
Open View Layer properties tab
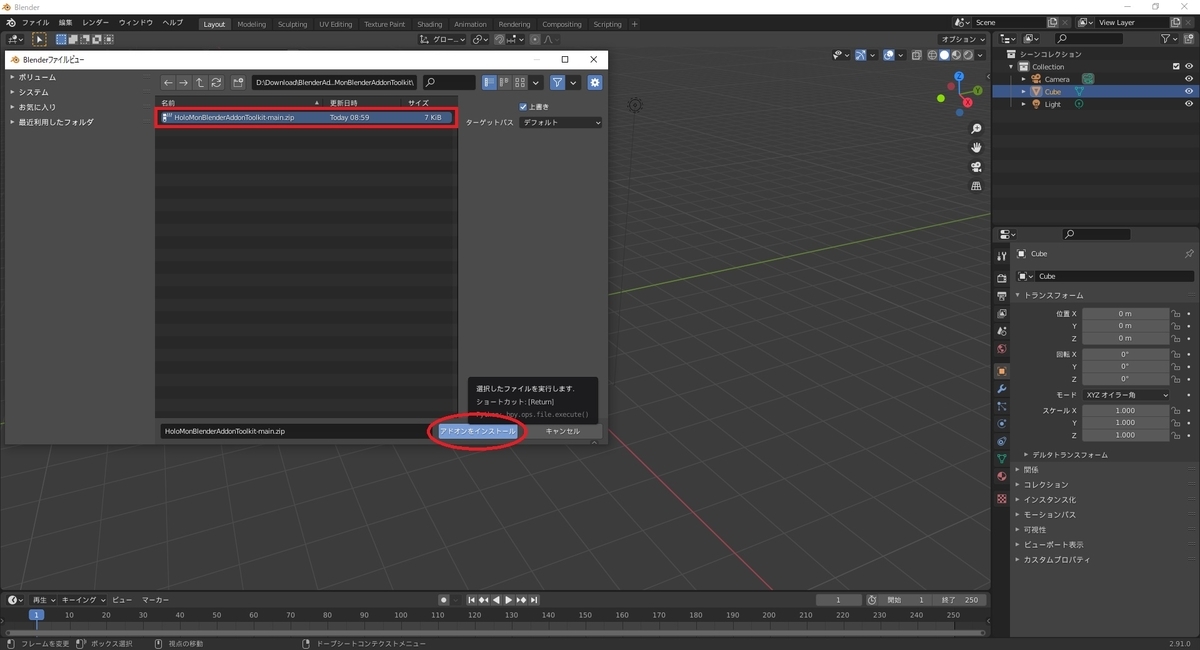[1001, 314]
